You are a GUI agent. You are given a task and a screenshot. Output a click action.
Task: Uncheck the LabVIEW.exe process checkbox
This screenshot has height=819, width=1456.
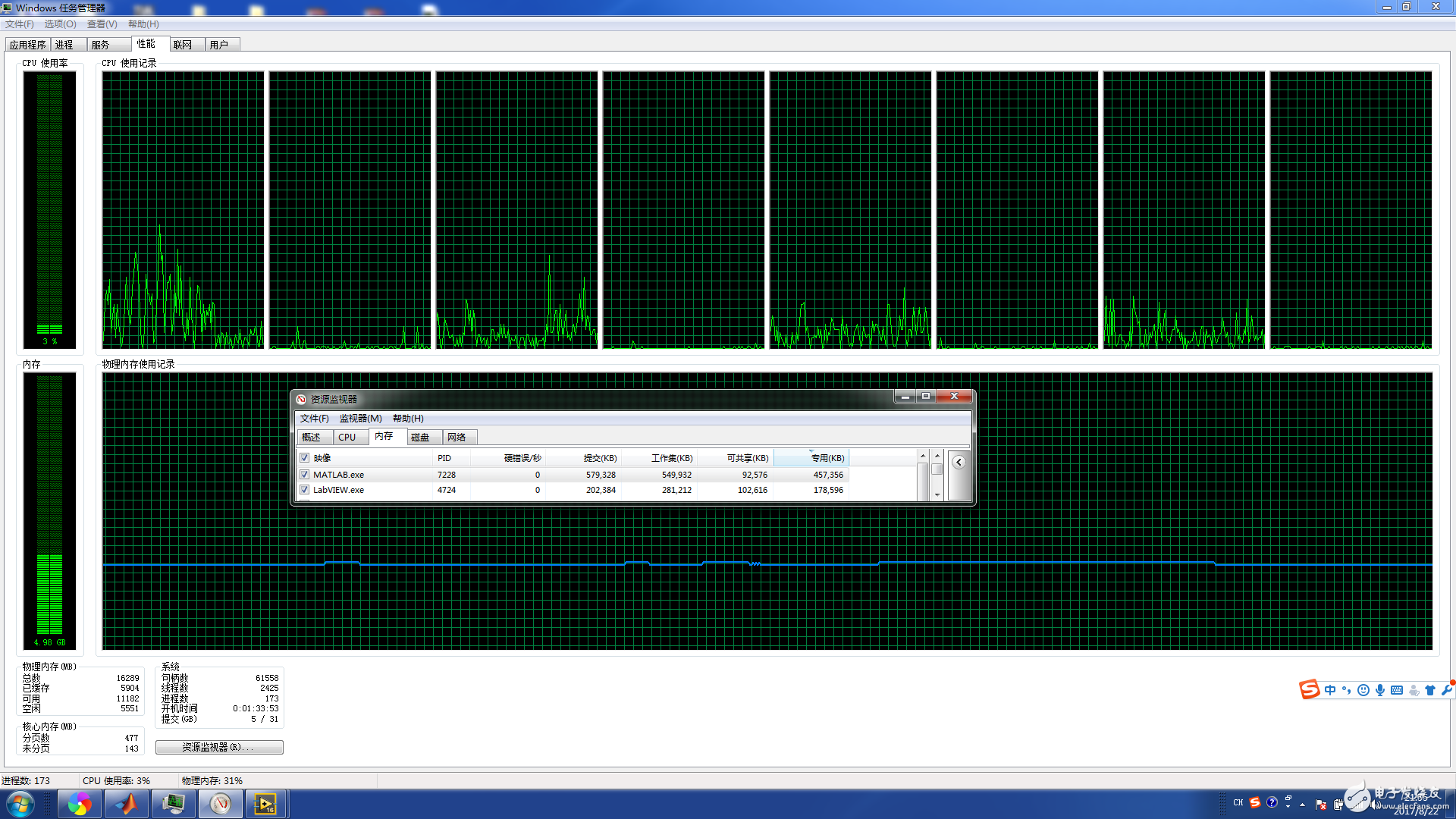304,490
